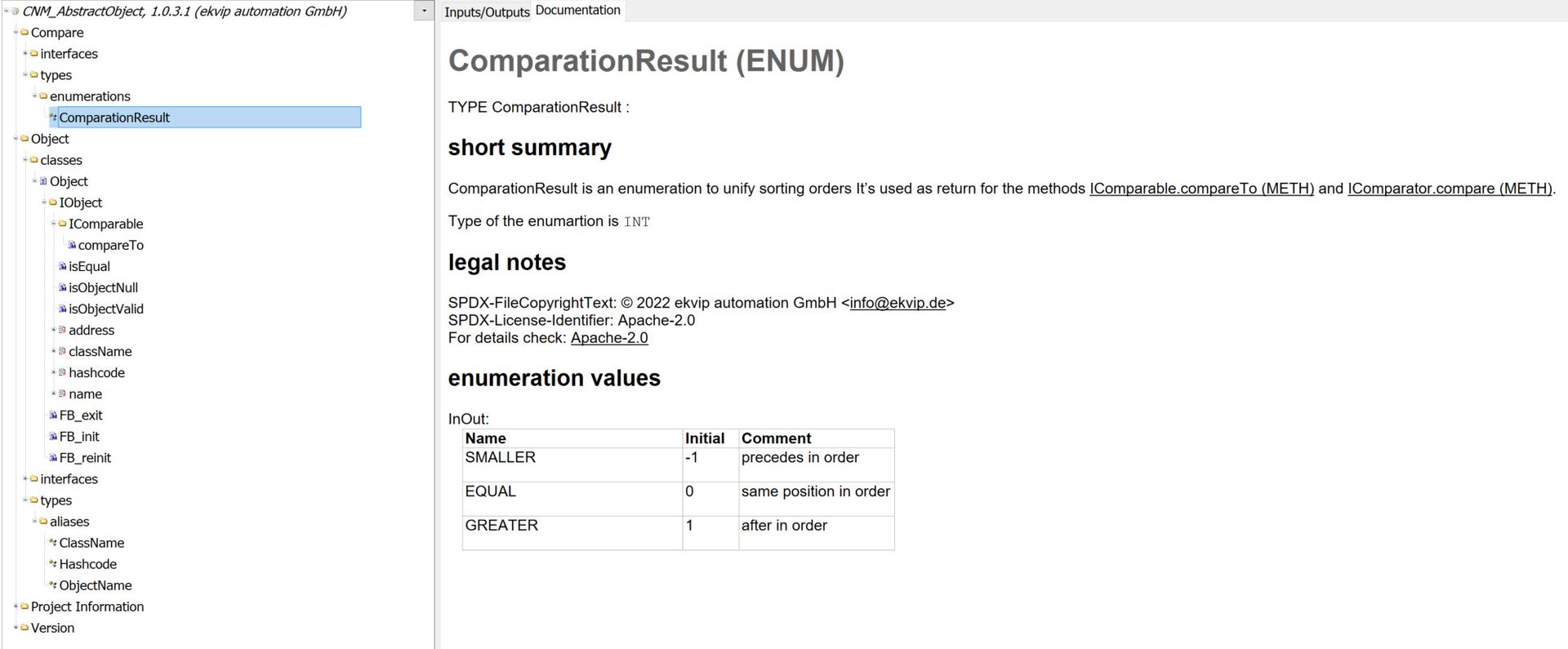Open the IComparator.compare (METH) link
The height and width of the screenshot is (649, 1568).
pos(1450,189)
